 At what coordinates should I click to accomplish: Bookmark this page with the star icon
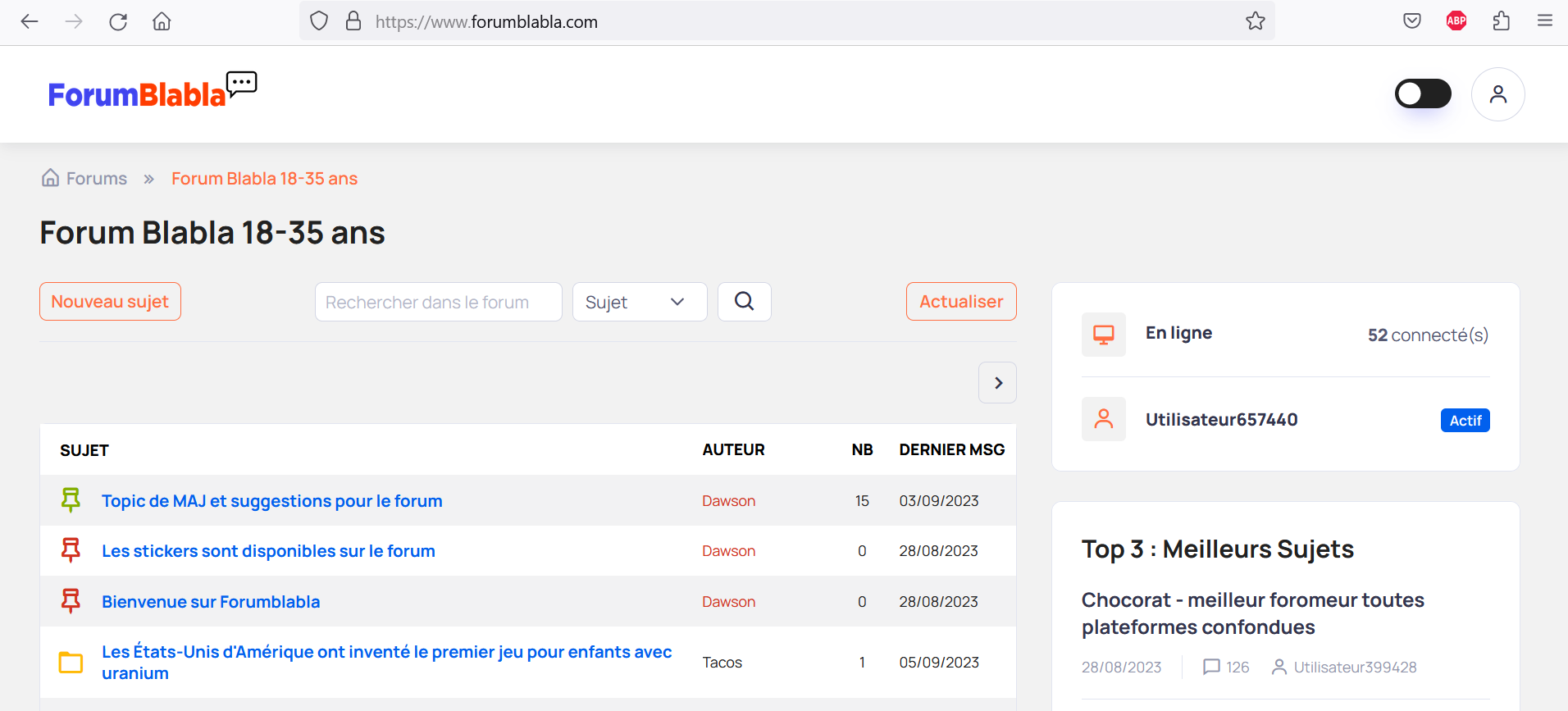pyautogui.click(x=1255, y=21)
